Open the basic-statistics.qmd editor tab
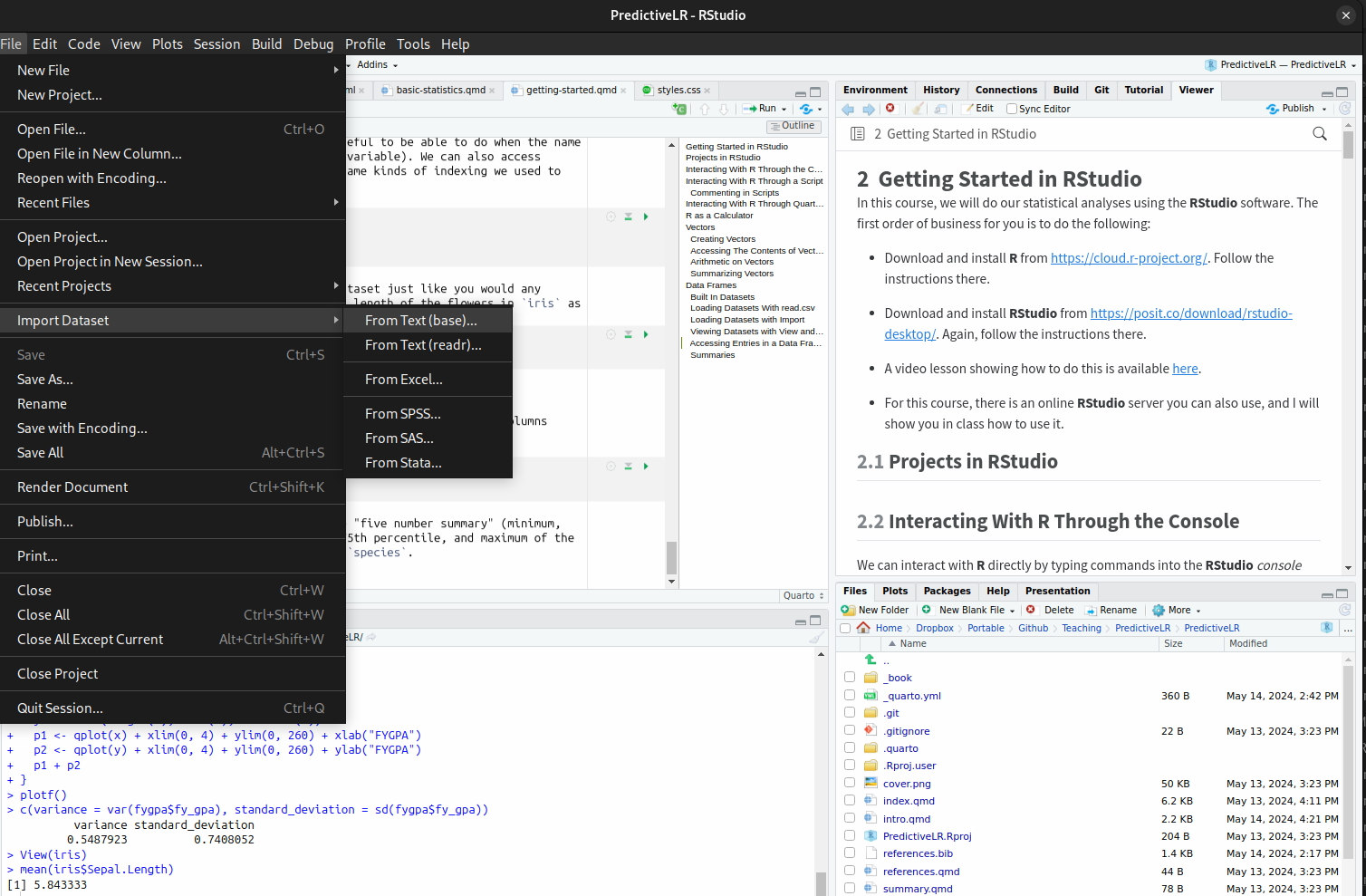The height and width of the screenshot is (896, 1366). [x=440, y=91]
